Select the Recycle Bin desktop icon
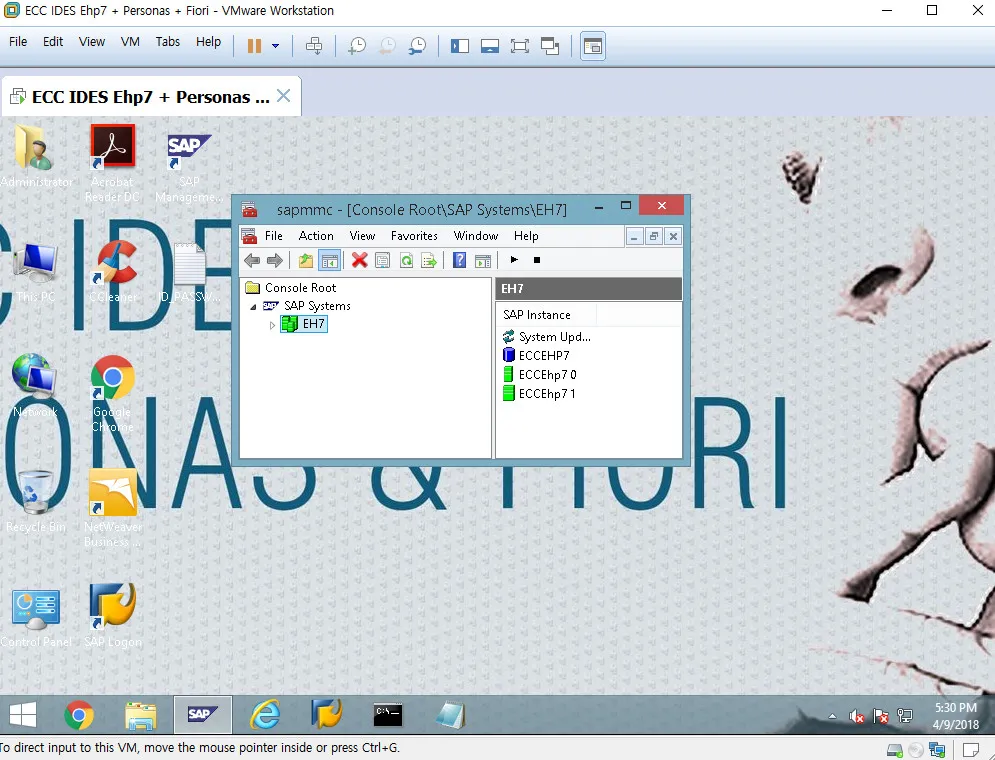The height and width of the screenshot is (760, 995). click(x=36, y=501)
